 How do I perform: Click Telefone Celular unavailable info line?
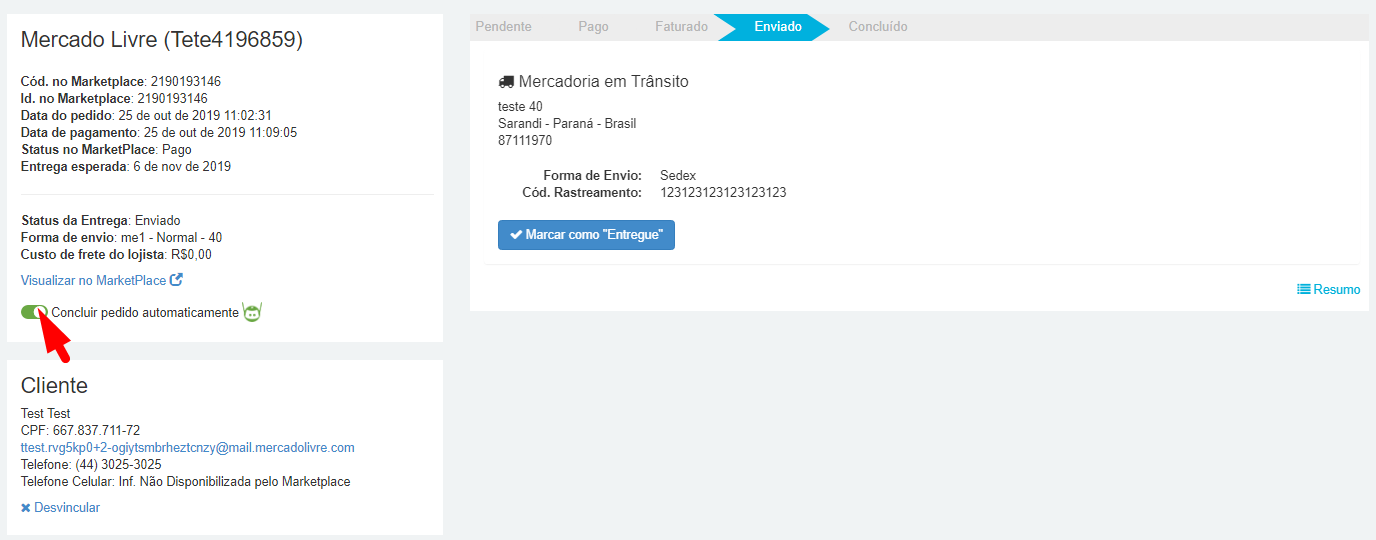pos(186,481)
